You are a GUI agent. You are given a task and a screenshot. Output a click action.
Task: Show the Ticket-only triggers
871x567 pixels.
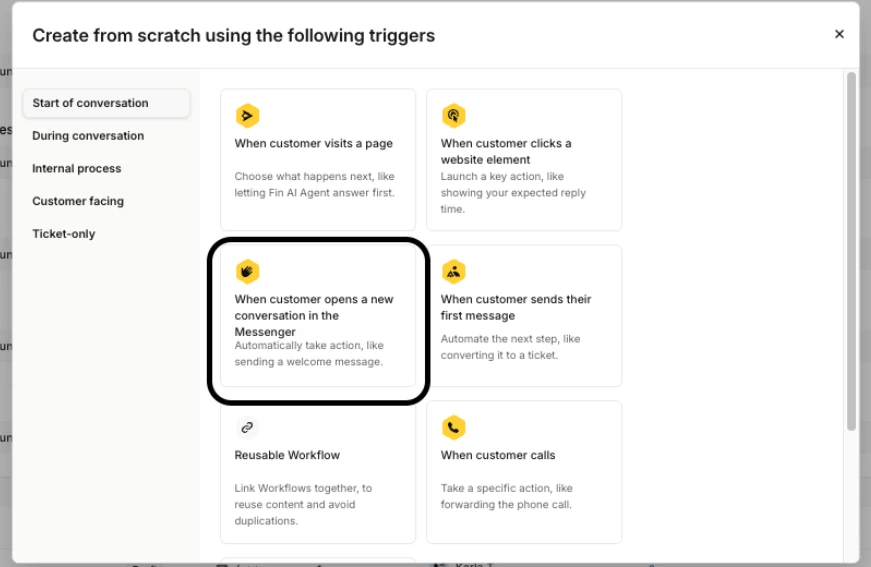(x=64, y=234)
